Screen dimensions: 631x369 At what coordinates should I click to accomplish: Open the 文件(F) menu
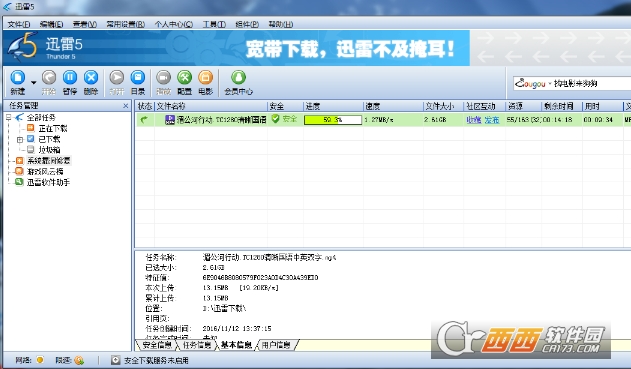[19, 24]
